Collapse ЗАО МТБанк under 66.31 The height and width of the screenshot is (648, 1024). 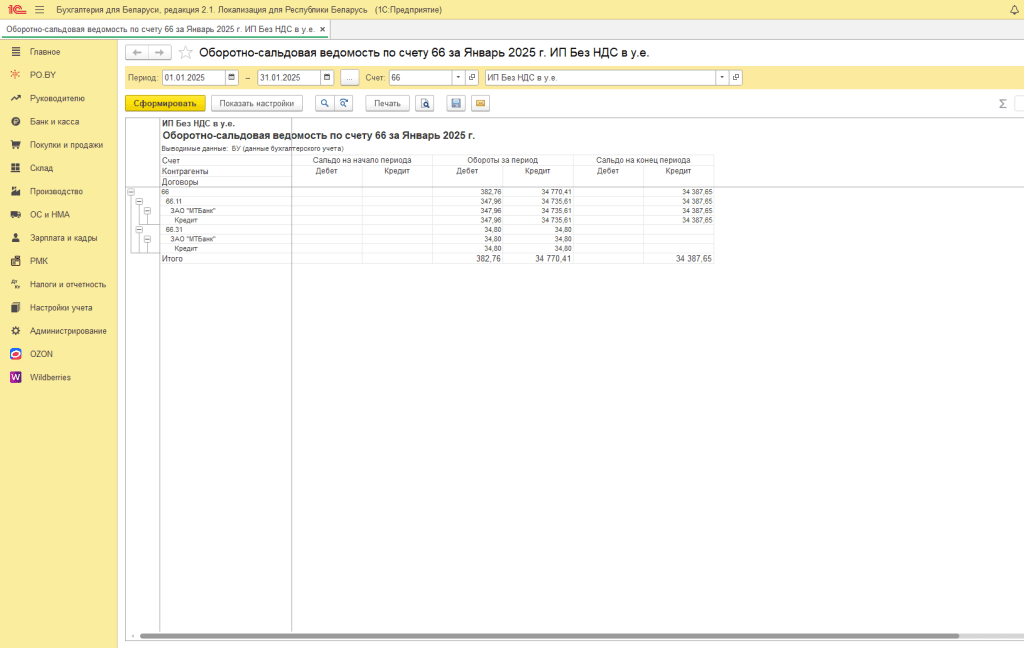(x=148, y=239)
